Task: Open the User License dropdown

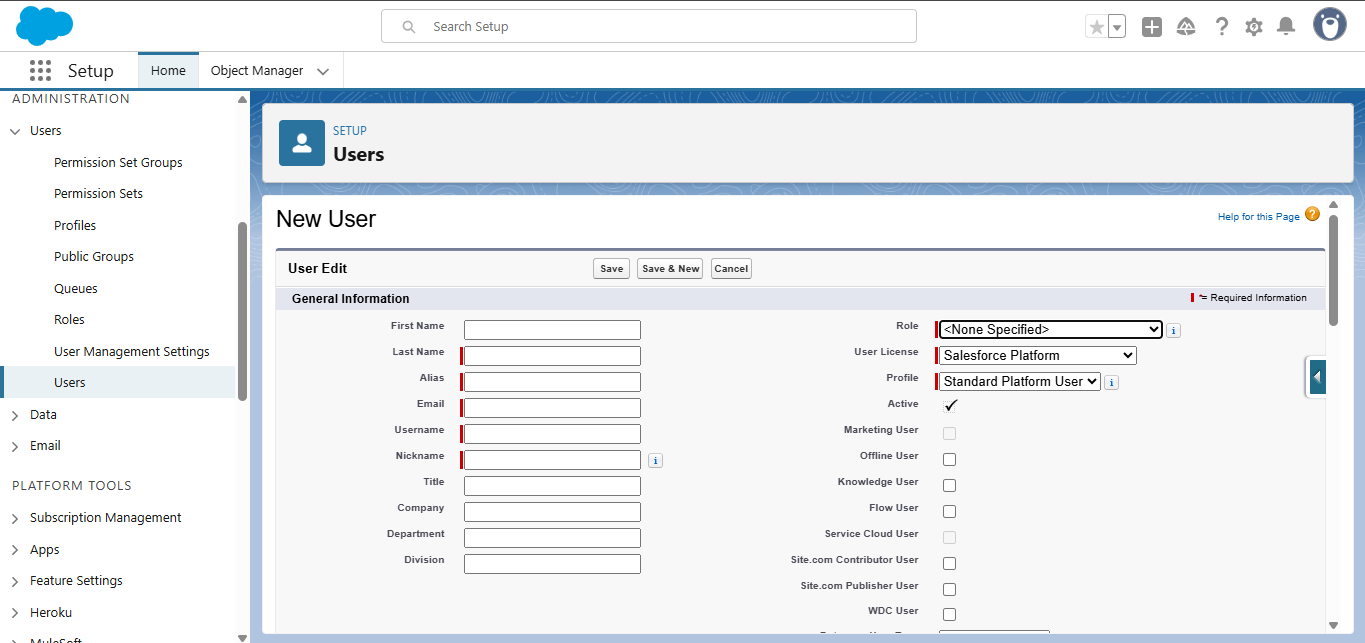Action: (x=1038, y=355)
